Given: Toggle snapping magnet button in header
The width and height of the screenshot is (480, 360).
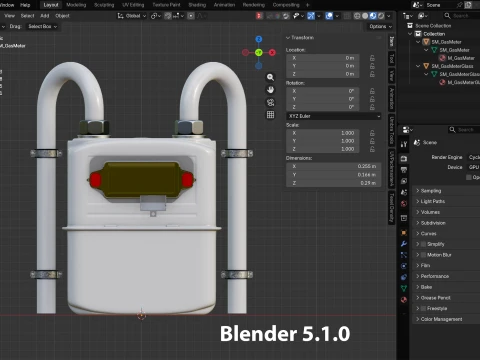Looking at the screenshot, I should [x=168, y=16].
